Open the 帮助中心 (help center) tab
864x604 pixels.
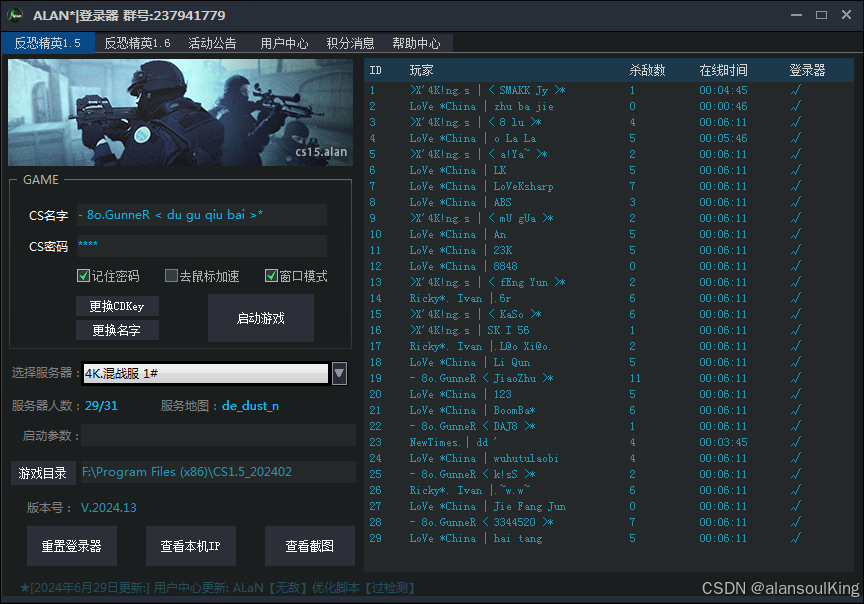click(x=417, y=43)
